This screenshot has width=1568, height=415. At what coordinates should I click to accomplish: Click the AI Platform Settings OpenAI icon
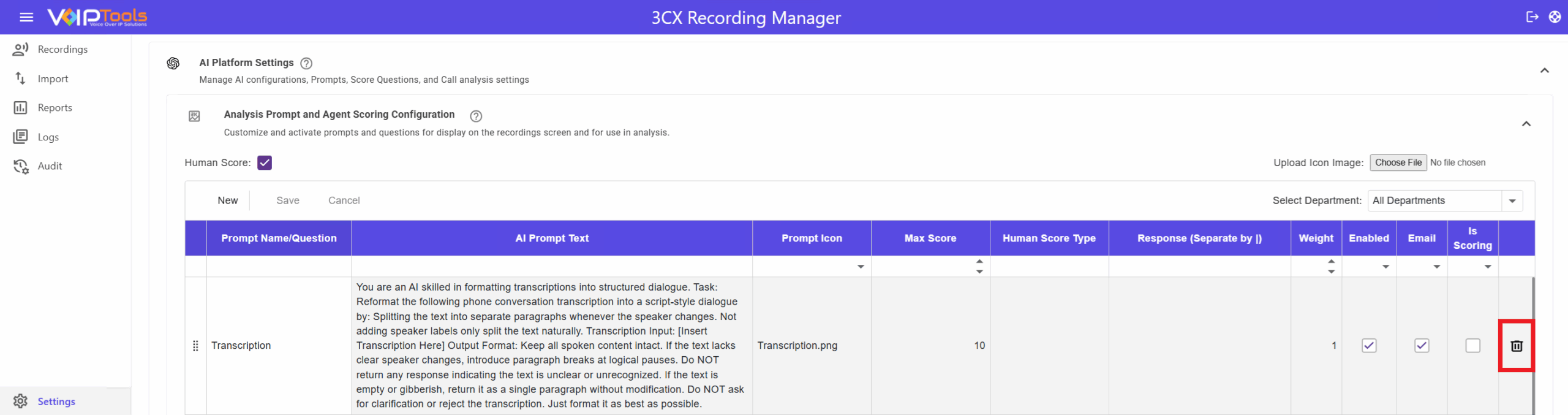(x=173, y=63)
